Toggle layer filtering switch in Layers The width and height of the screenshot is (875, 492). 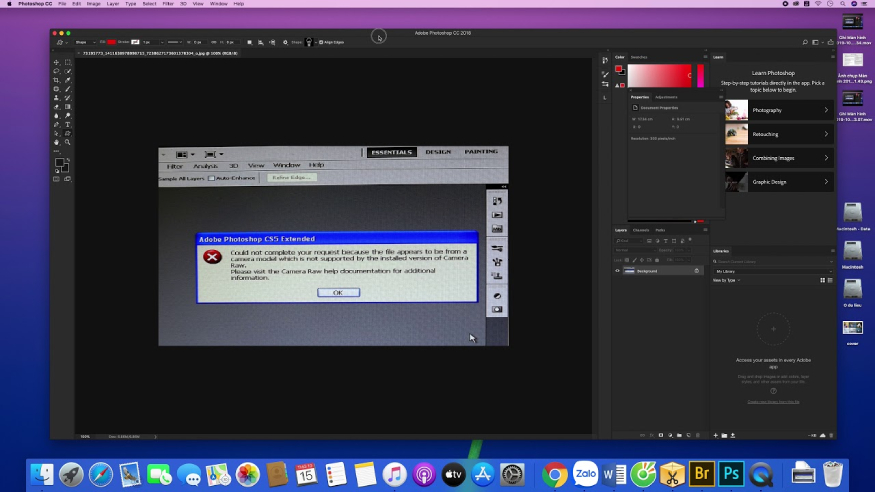pos(690,240)
